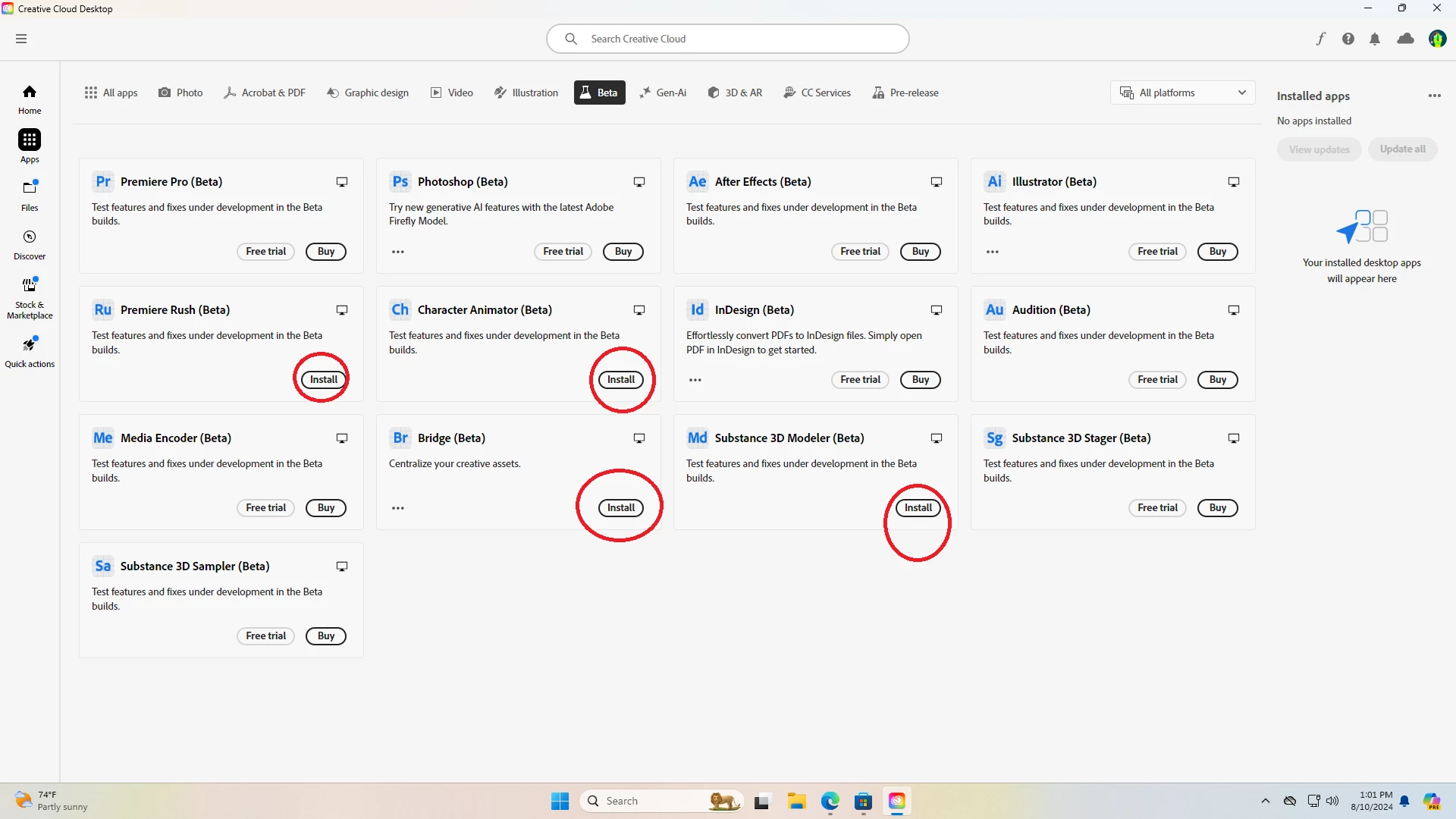Open more options for Bridge (Beta)

pos(398,508)
